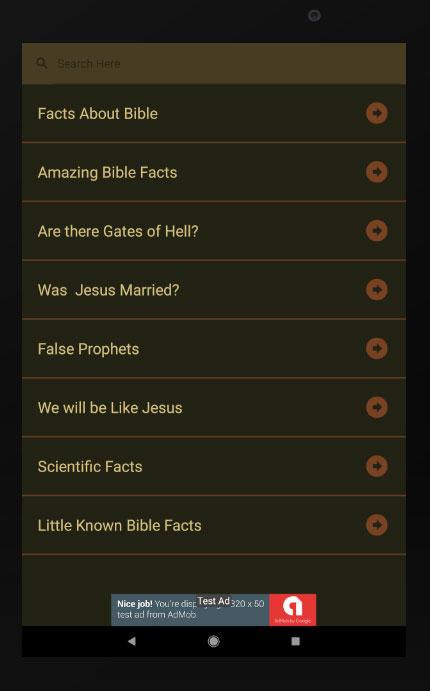This screenshot has height=691, width=430.
Task: Open recent apps with the square button
Action: (296, 641)
